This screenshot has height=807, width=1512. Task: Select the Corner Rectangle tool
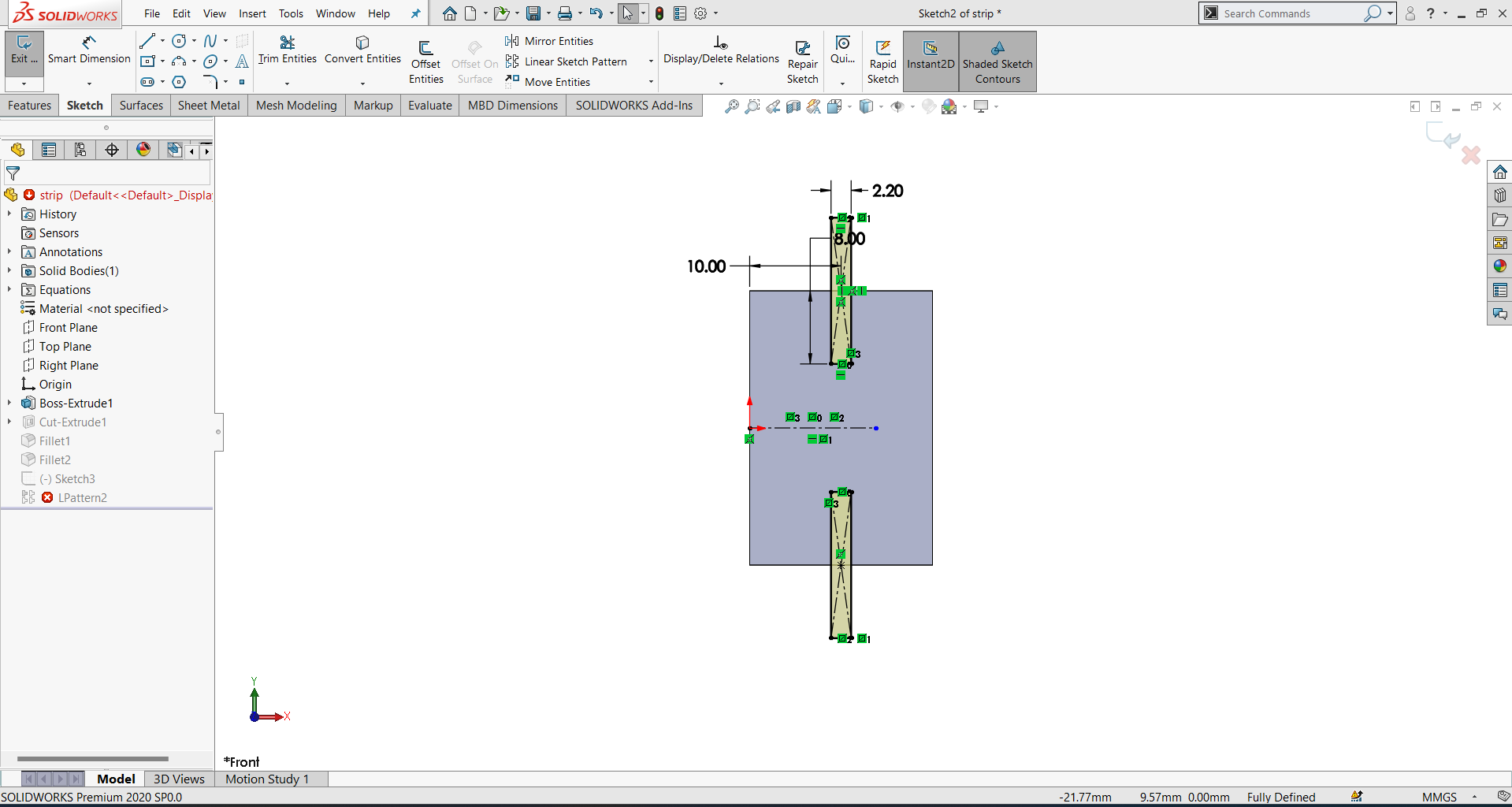pyautogui.click(x=147, y=61)
